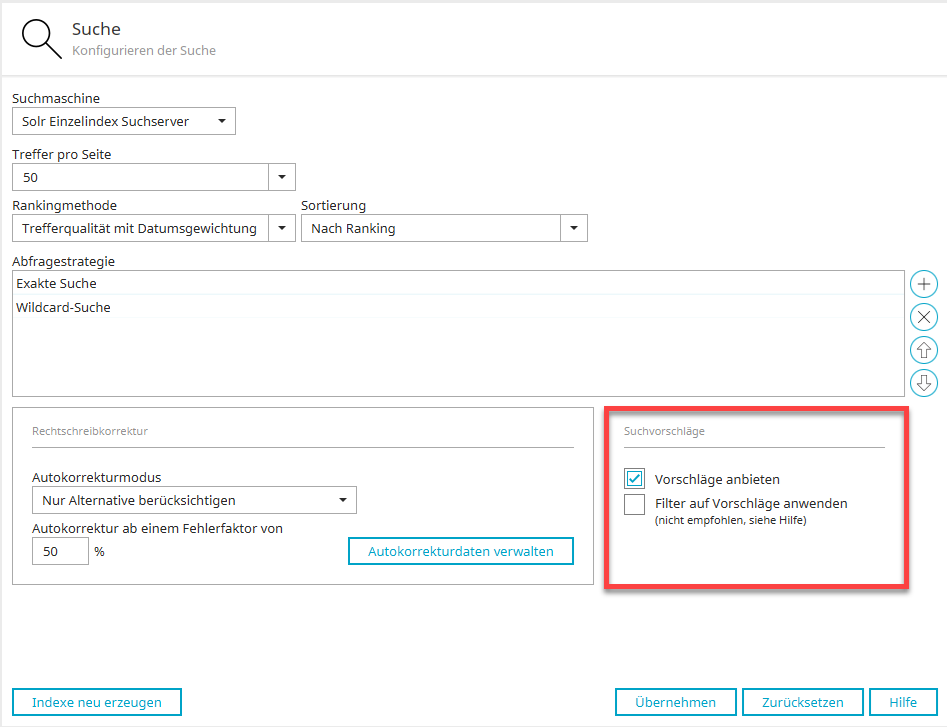
Task: Open the Autokorrekturmodus dropdown
Action: coord(194,500)
